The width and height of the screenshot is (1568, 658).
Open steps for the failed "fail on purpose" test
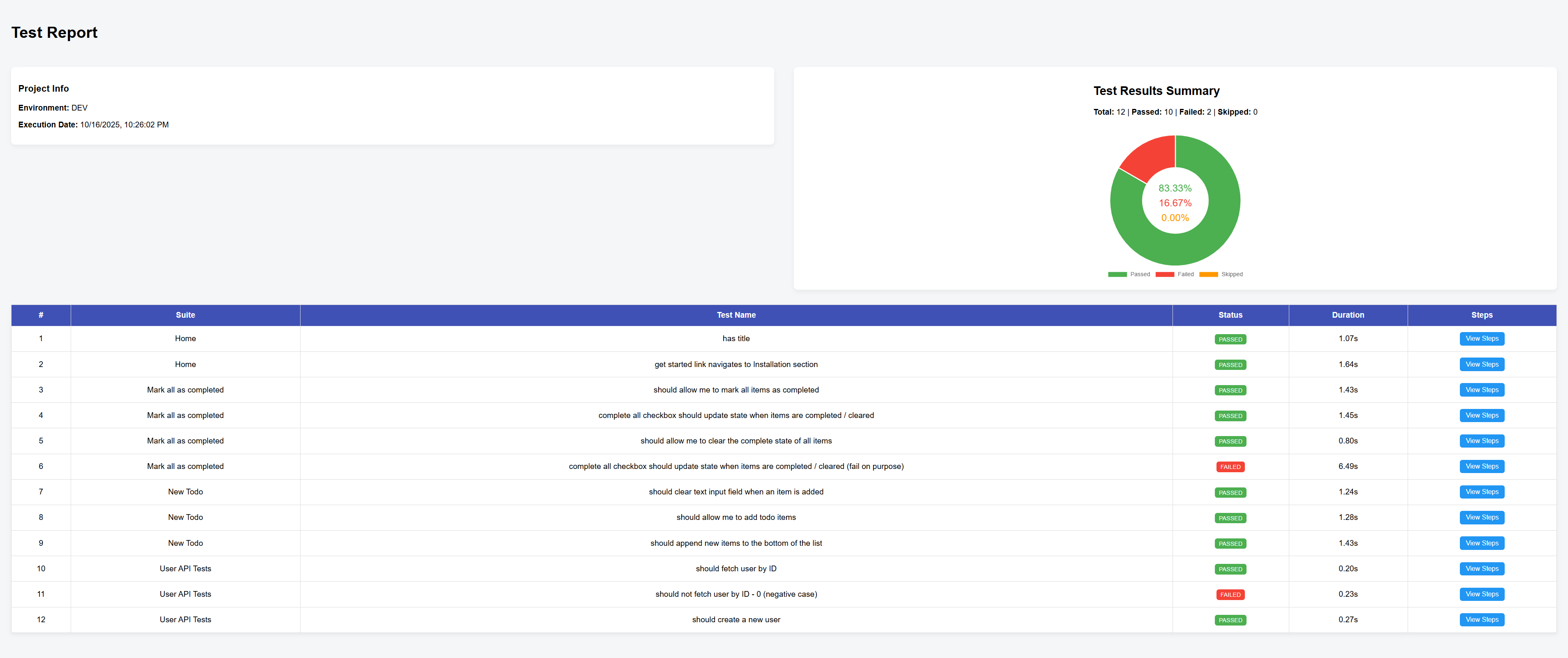[x=1482, y=466]
